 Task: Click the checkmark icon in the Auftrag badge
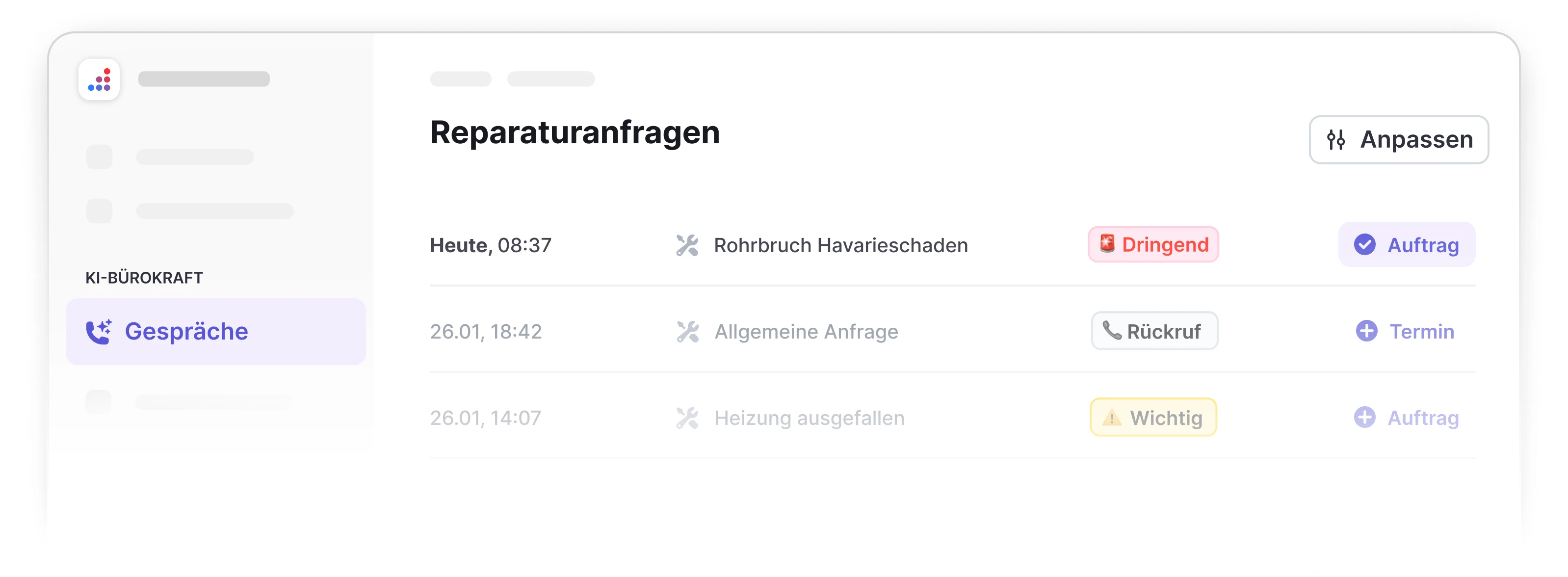coord(1365,245)
